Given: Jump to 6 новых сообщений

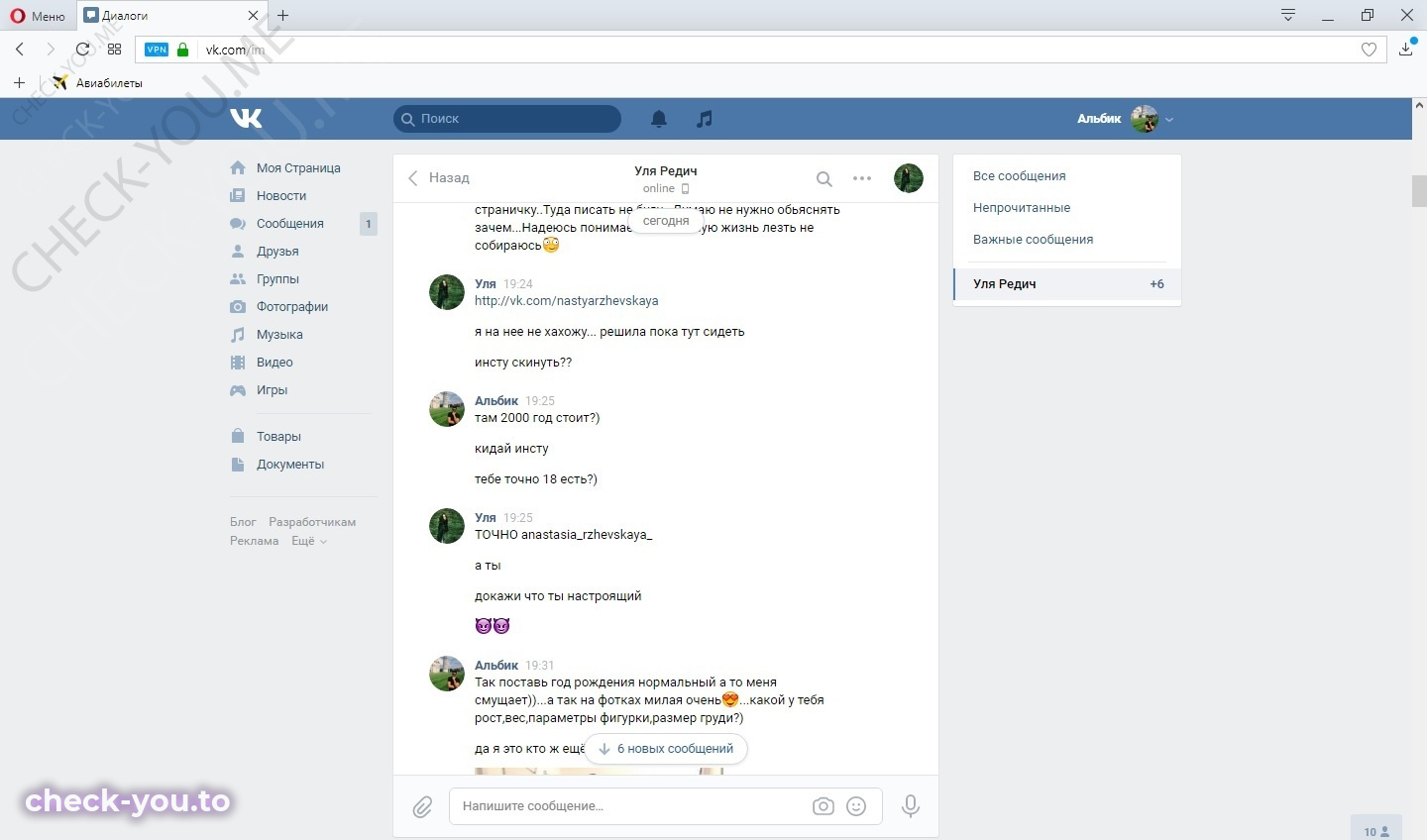Looking at the screenshot, I should [666, 749].
